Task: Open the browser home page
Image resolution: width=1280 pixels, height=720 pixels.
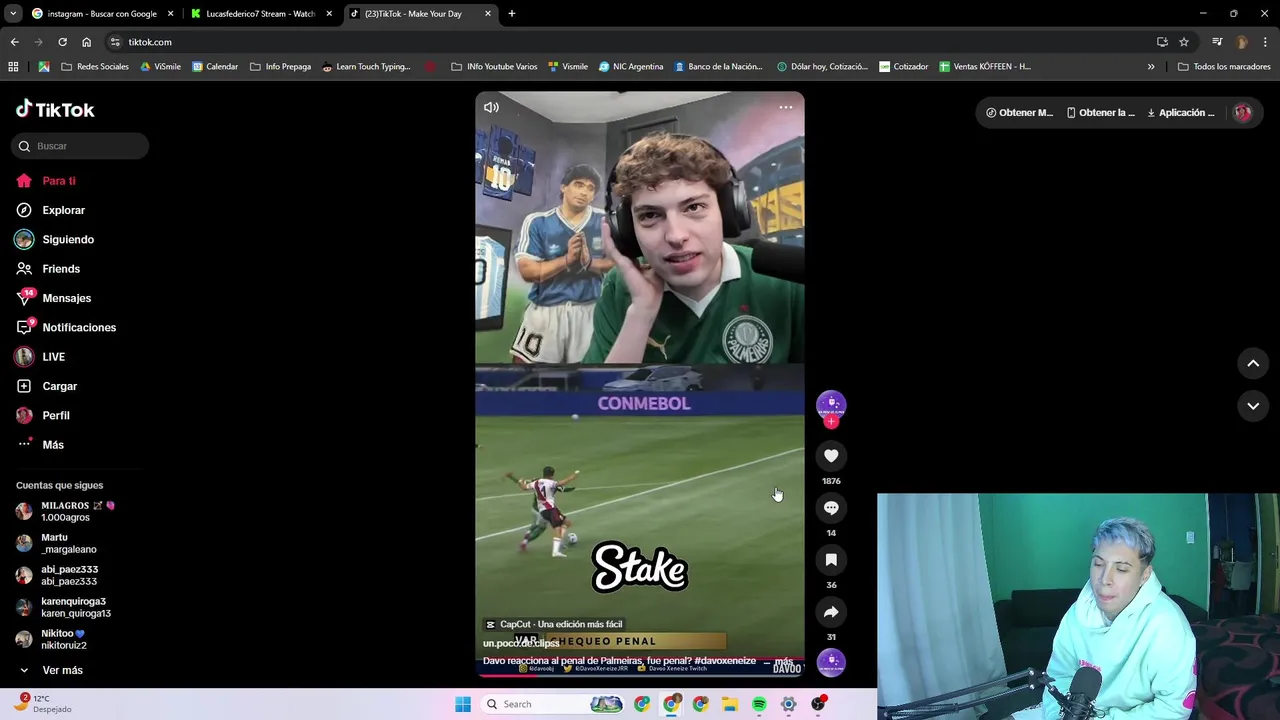Action: (87, 42)
